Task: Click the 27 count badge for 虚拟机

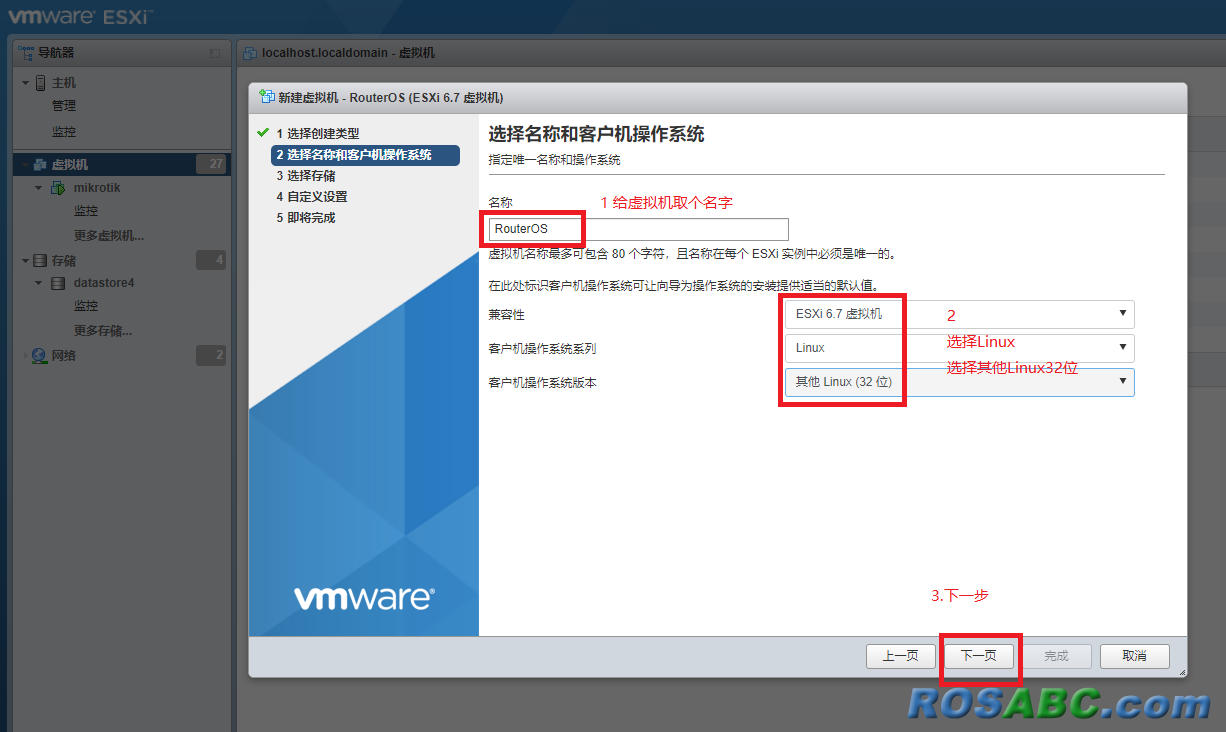Action: point(211,164)
